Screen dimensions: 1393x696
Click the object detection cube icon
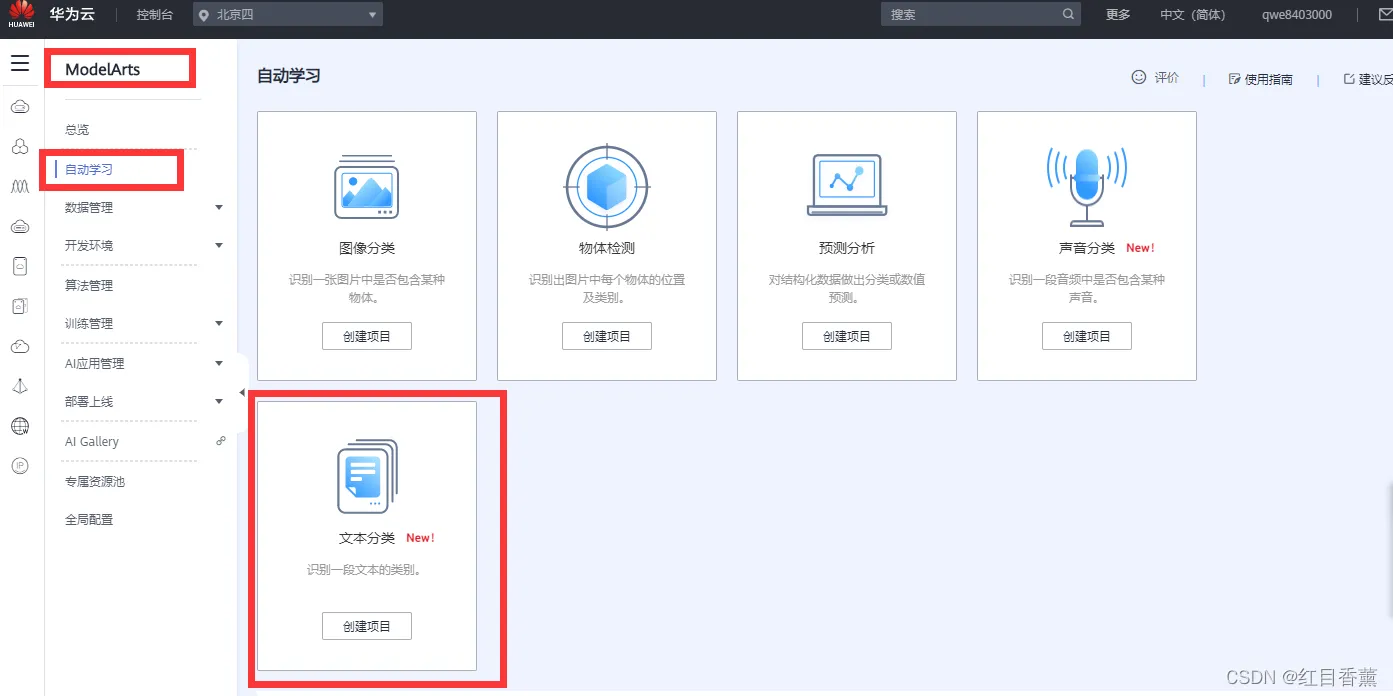607,187
